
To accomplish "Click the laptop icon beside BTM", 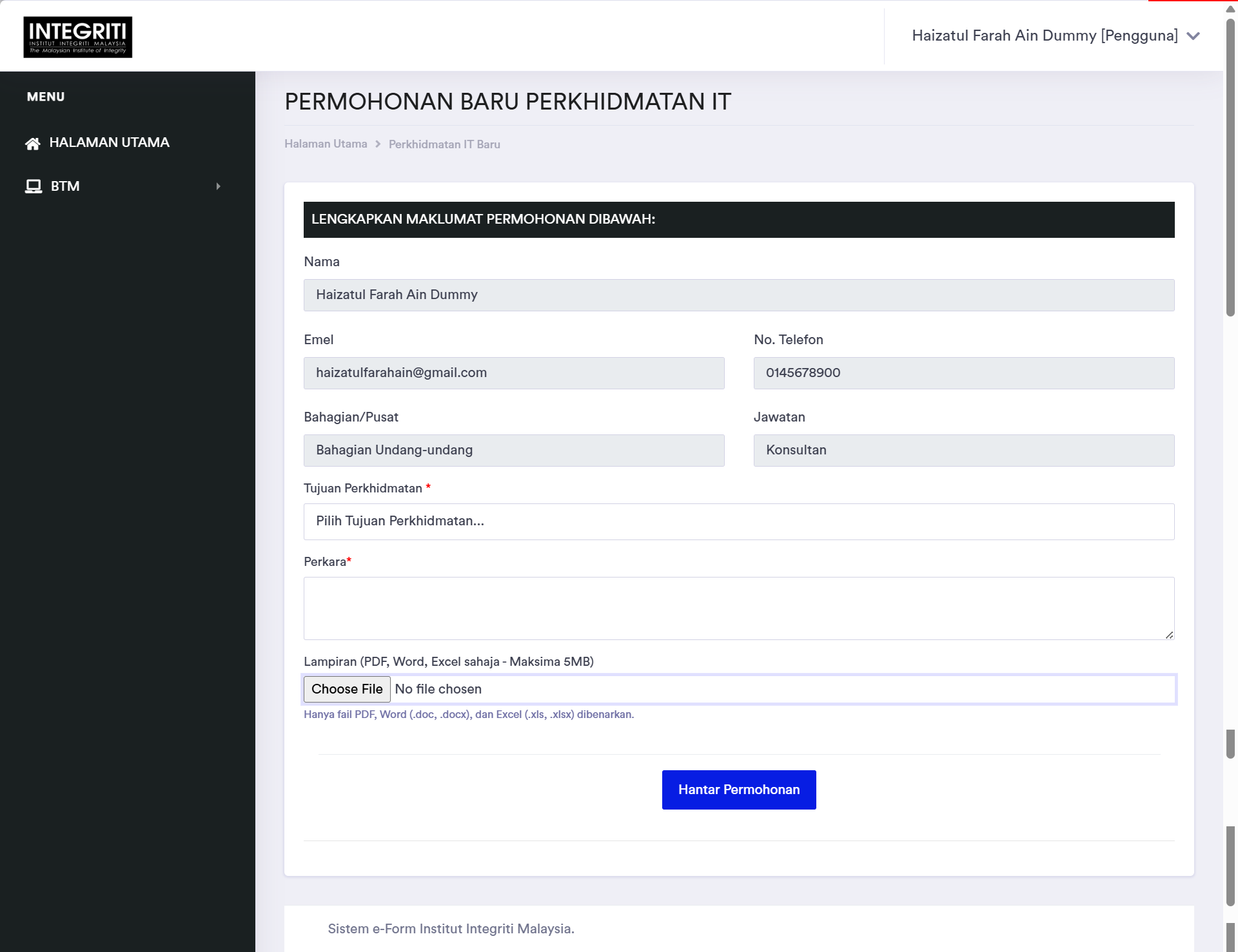I will 34,186.
